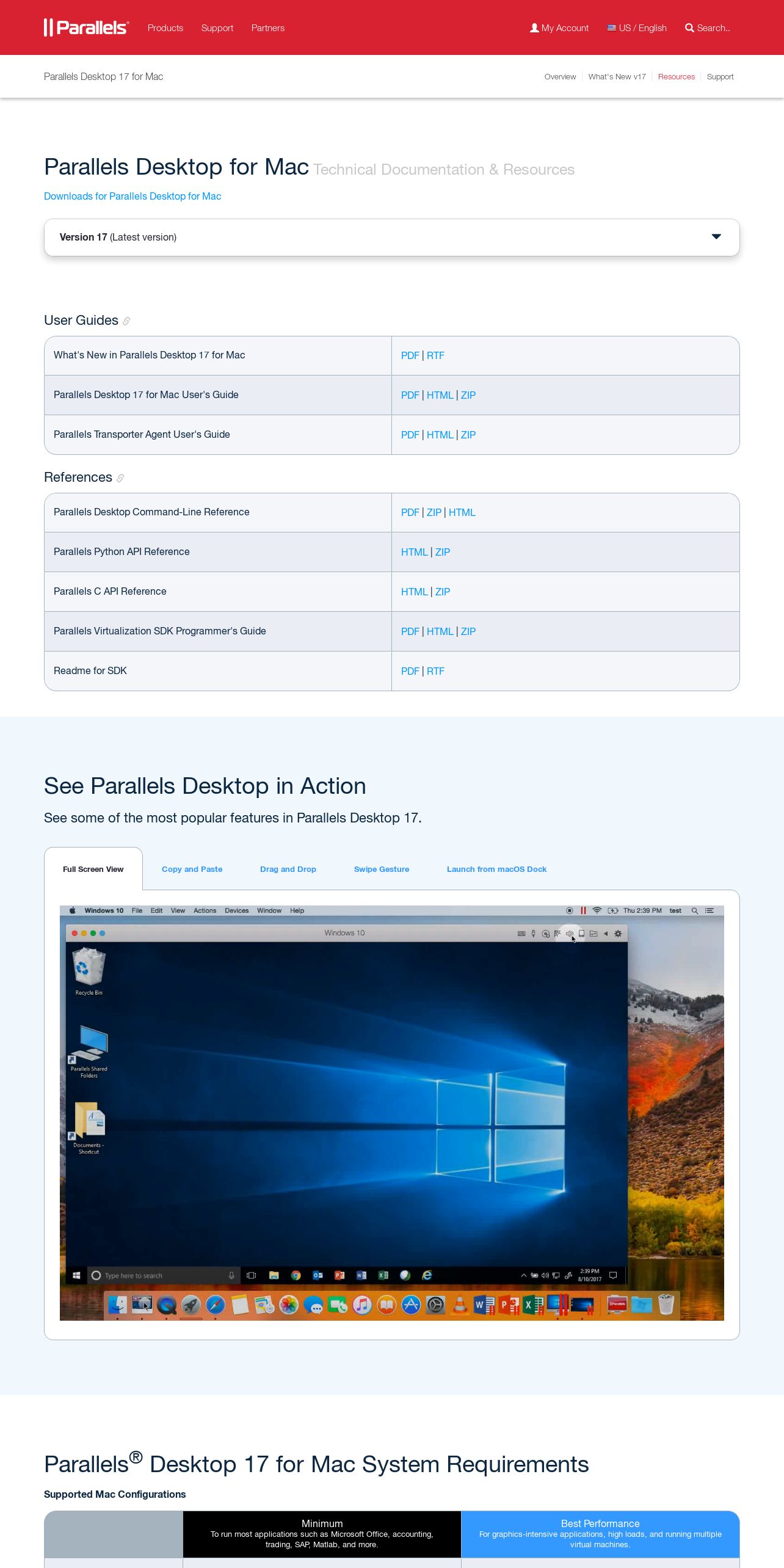
Task: Download the SDK Programmer's Guide ZIP
Action: pyautogui.click(x=468, y=631)
